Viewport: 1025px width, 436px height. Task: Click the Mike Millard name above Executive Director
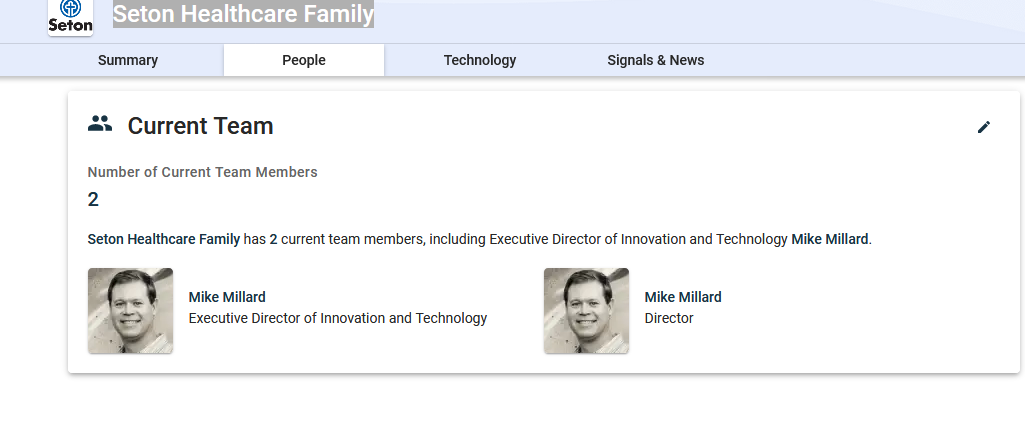(x=227, y=297)
